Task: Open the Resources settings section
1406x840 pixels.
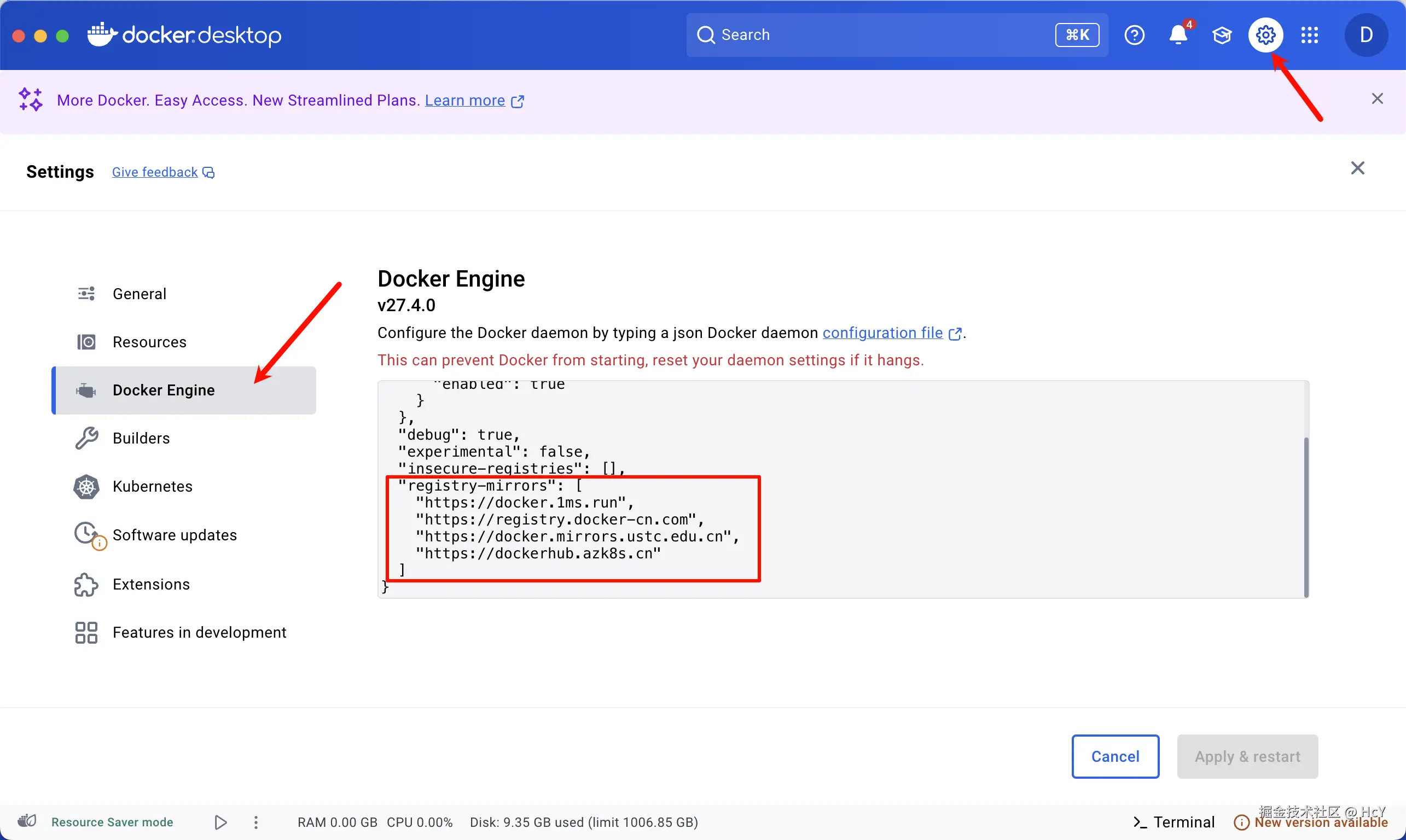Action: 149,342
